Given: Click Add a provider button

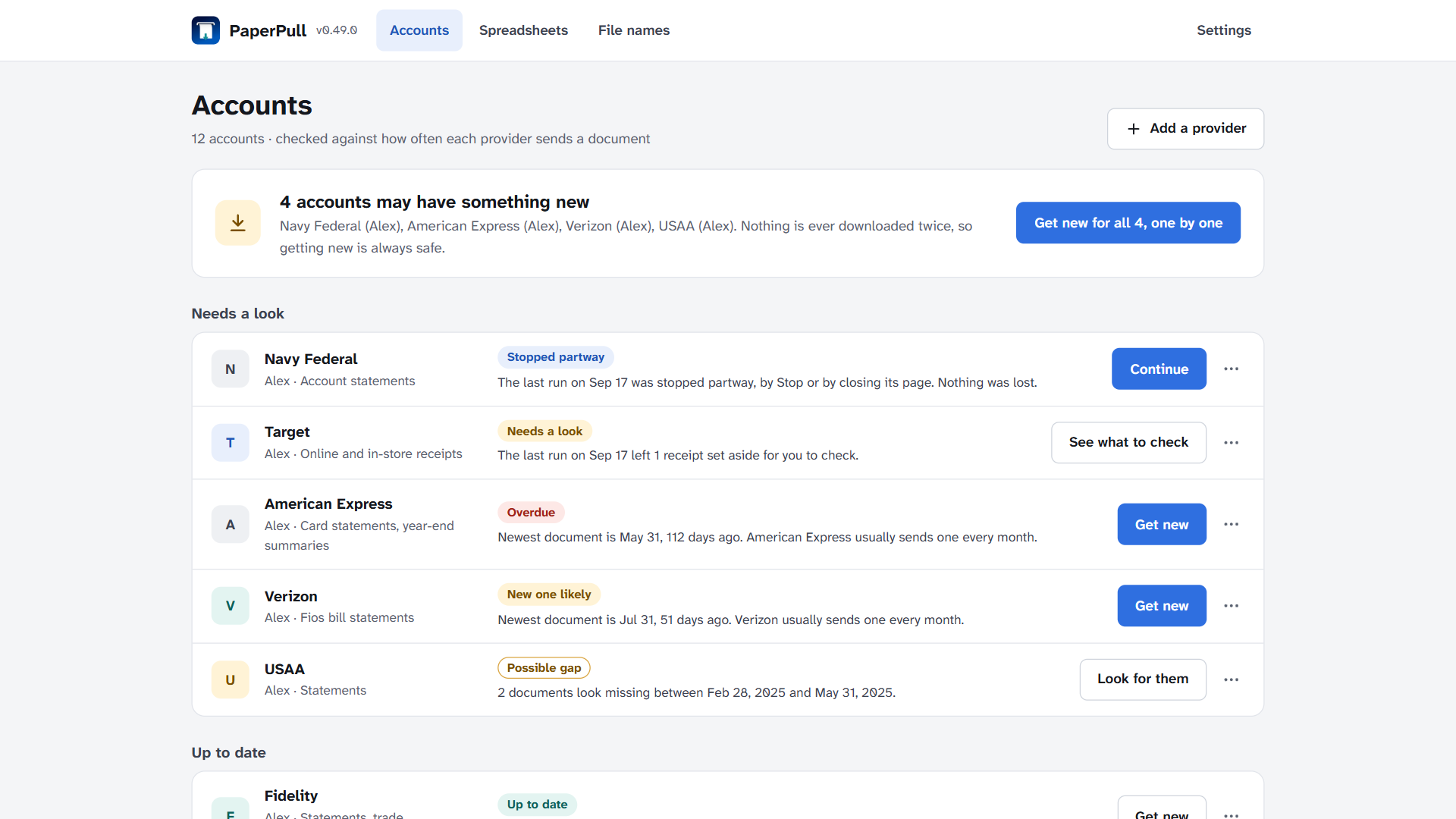Looking at the screenshot, I should [1185, 129].
